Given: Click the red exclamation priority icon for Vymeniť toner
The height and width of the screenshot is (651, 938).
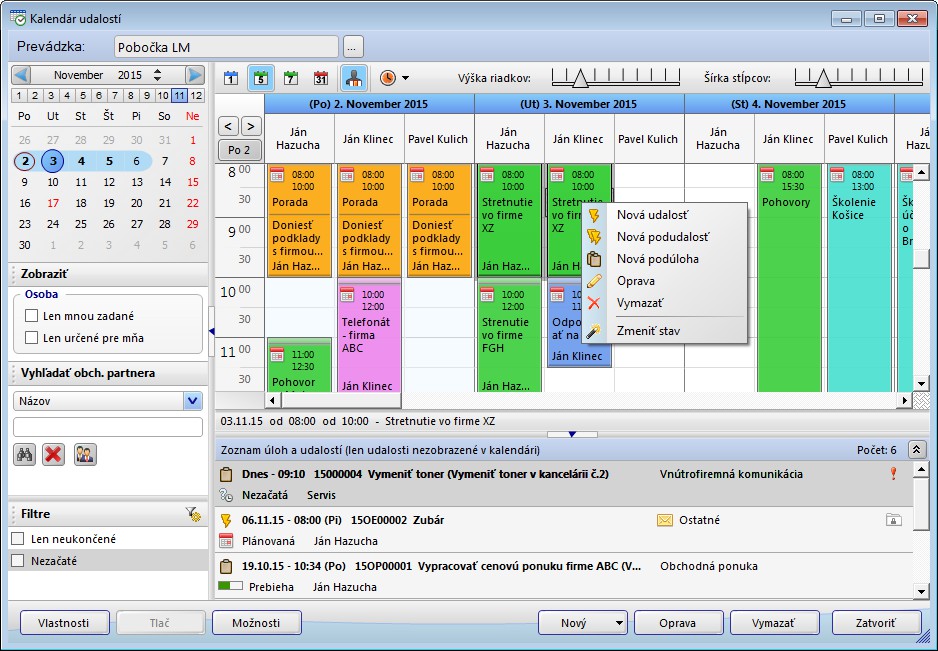Looking at the screenshot, I should click(x=893, y=474).
